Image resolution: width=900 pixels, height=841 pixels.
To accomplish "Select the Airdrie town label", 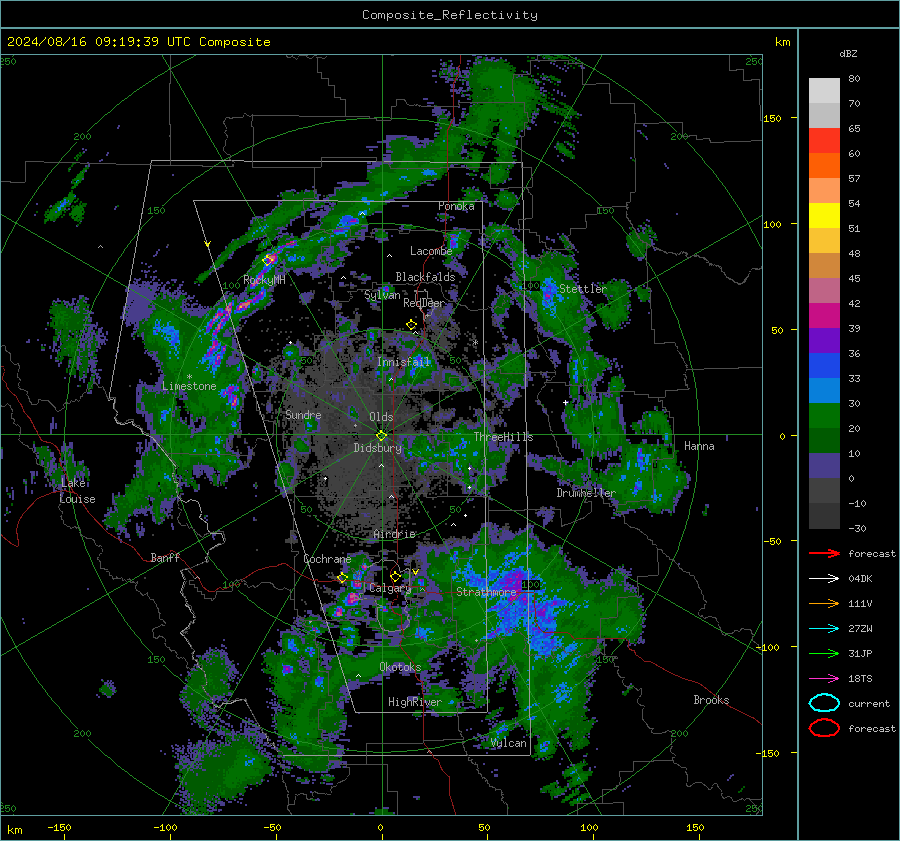I will click(394, 534).
